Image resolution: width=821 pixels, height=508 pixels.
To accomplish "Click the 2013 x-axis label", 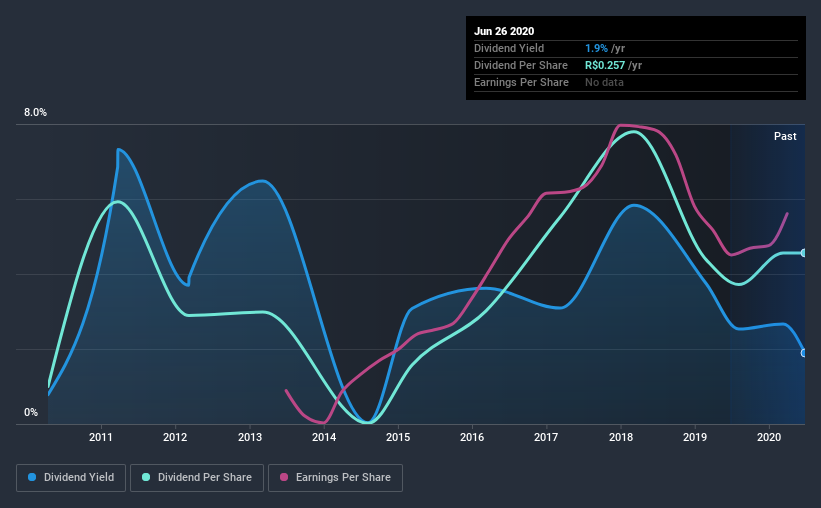I will [x=250, y=437].
